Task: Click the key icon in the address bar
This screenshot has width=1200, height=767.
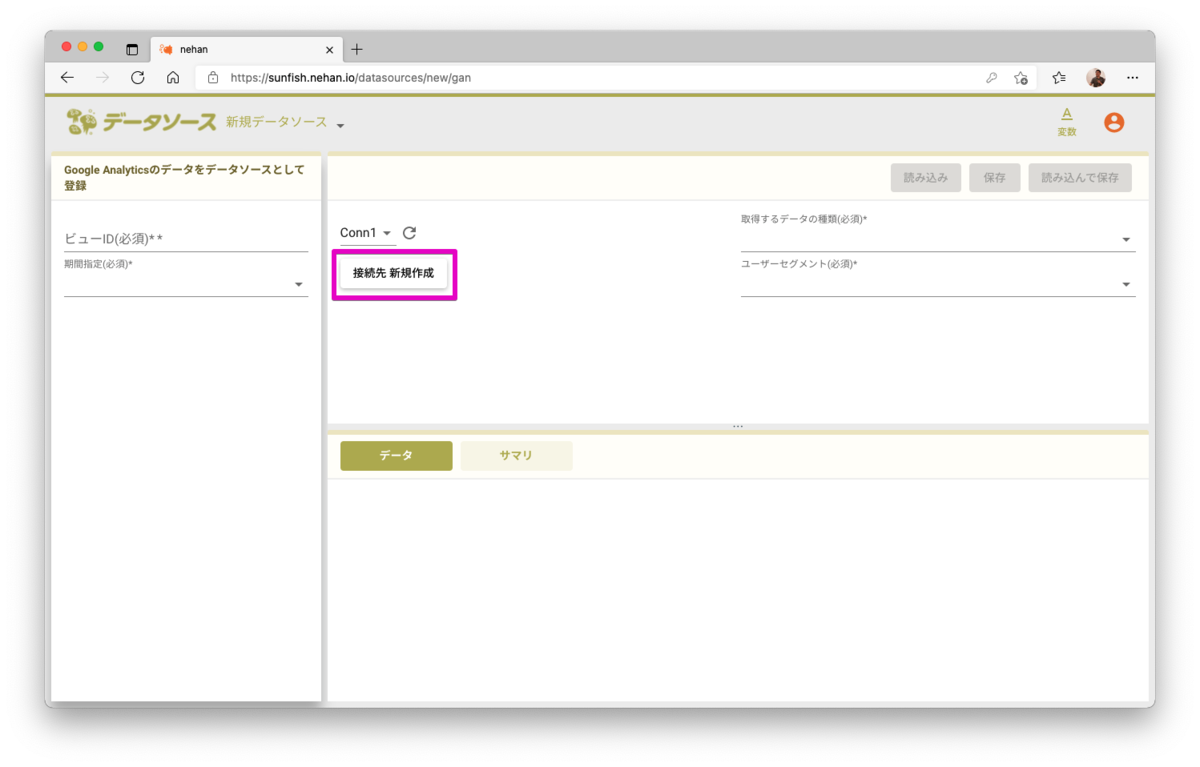Action: [x=991, y=77]
